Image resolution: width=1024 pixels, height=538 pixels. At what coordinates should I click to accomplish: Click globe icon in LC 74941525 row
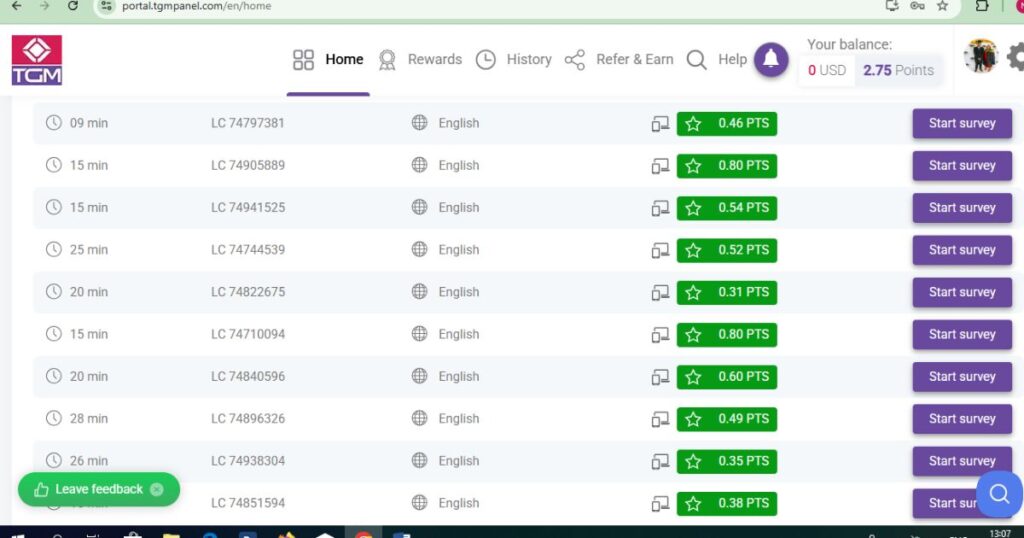tap(419, 207)
